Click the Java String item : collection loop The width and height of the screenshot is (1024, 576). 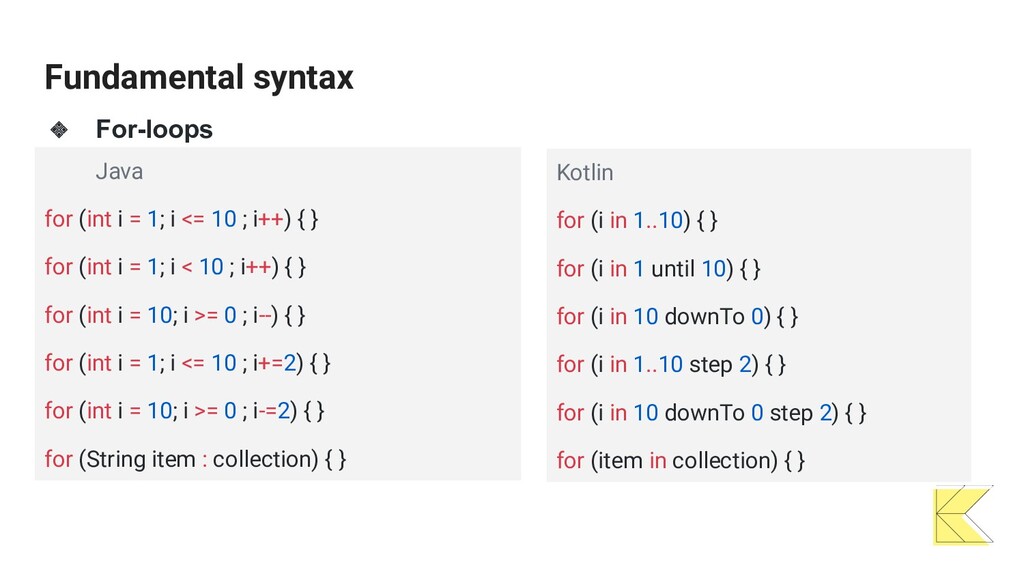[x=195, y=459]
